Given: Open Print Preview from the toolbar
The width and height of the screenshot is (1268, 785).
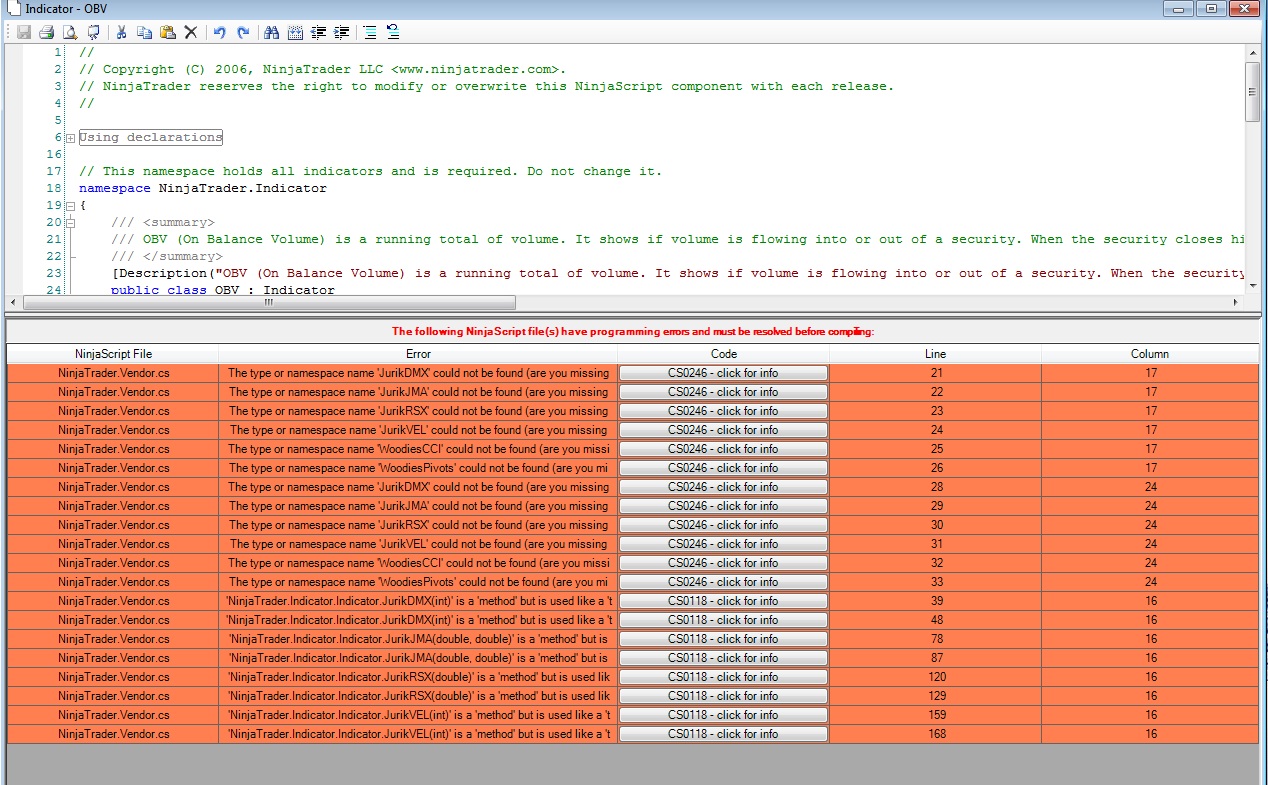Looking at the screenshot, I should tap(69, 32).
